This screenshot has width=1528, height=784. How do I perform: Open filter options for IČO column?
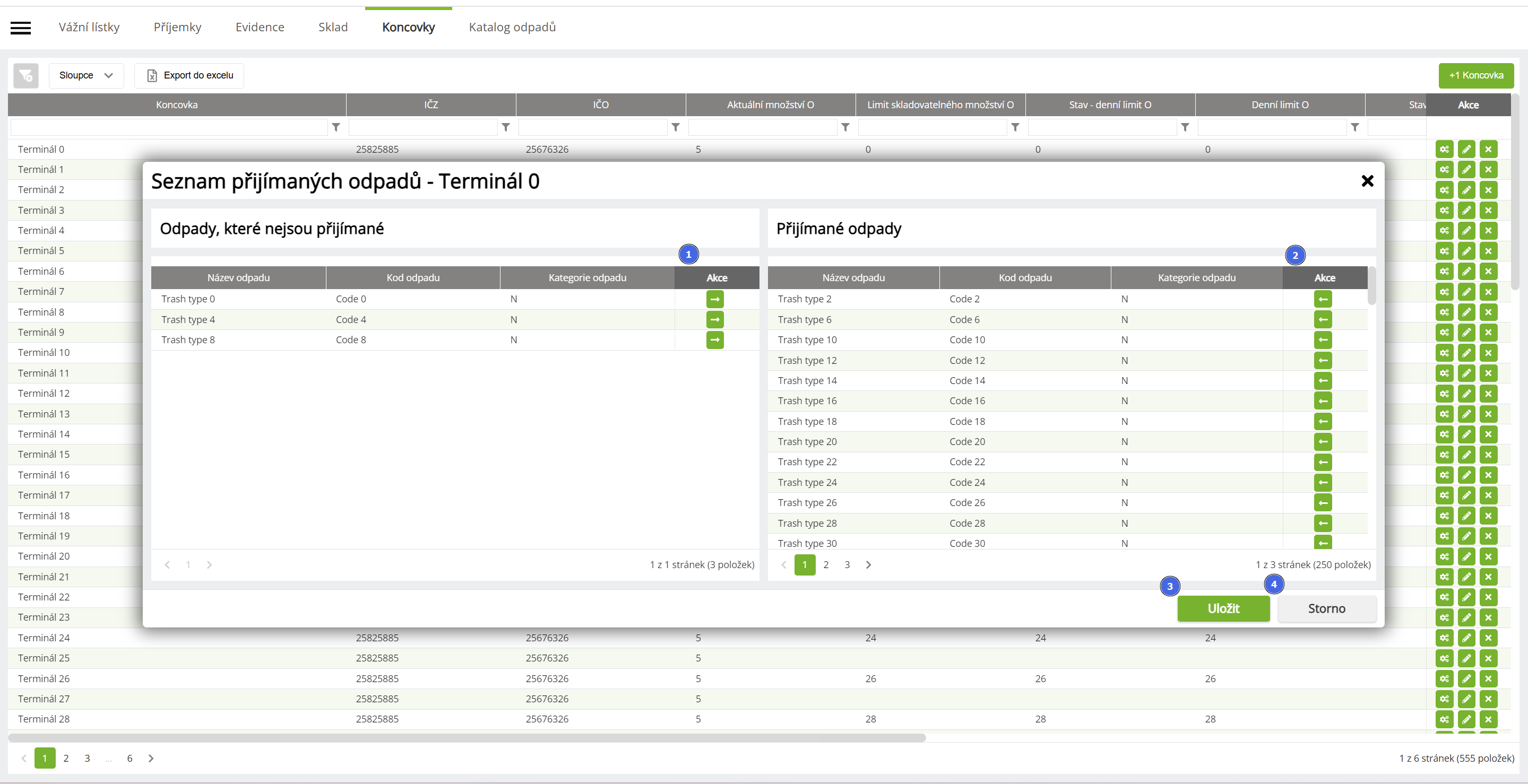click(675, 127)
